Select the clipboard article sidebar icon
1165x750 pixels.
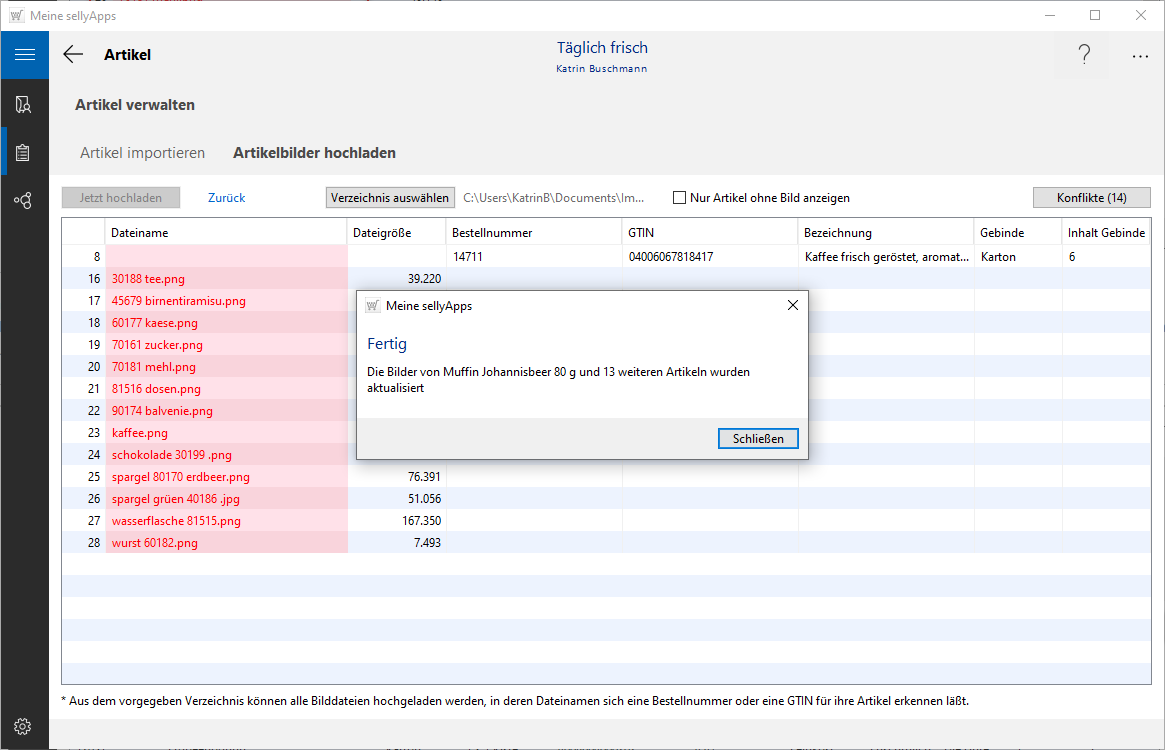pyautogui.click(x=23, y=153)
